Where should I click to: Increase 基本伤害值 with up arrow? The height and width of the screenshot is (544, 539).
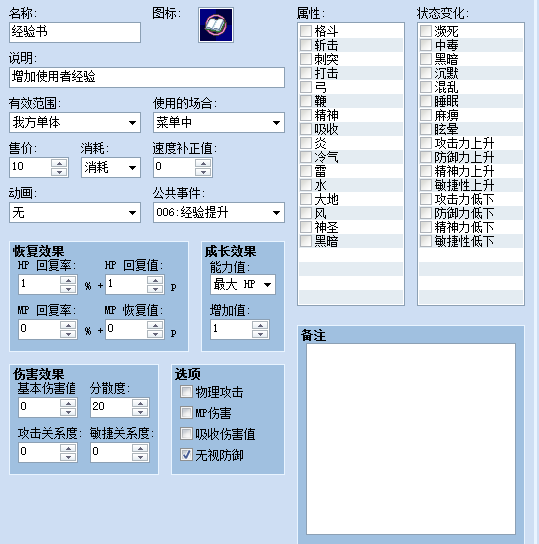point(68,403)
